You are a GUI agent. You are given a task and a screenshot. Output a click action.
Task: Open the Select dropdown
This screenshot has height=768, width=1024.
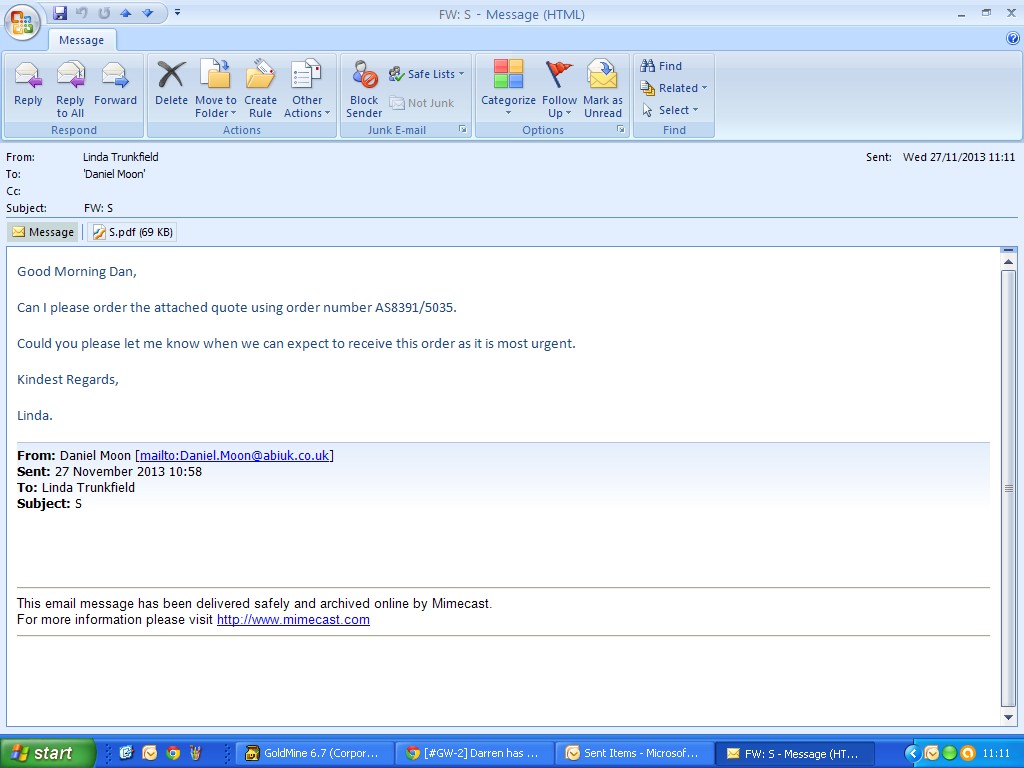coord(670,110)
